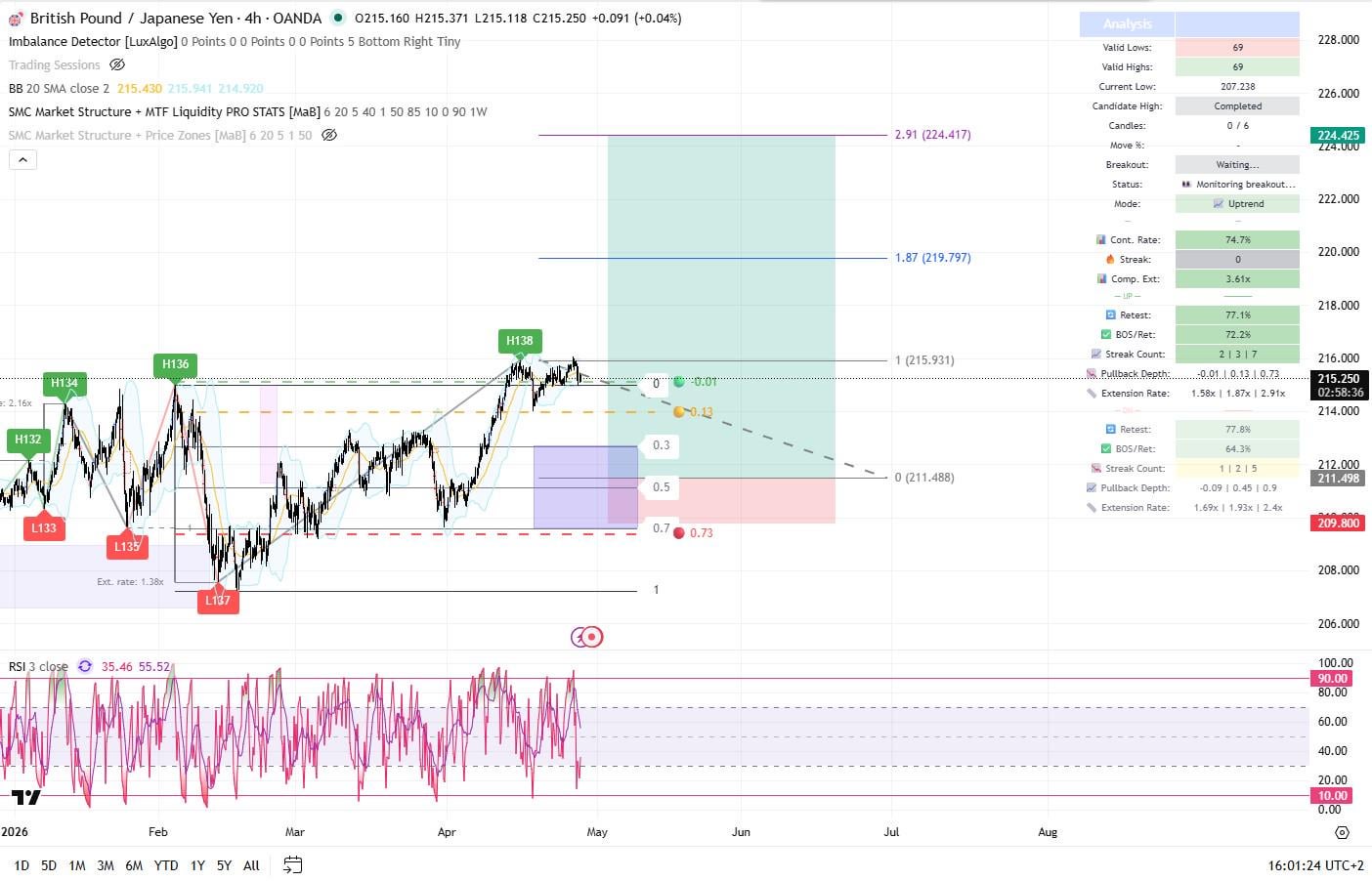Hide the Trading Sessions indicator

tap(117, 64)
